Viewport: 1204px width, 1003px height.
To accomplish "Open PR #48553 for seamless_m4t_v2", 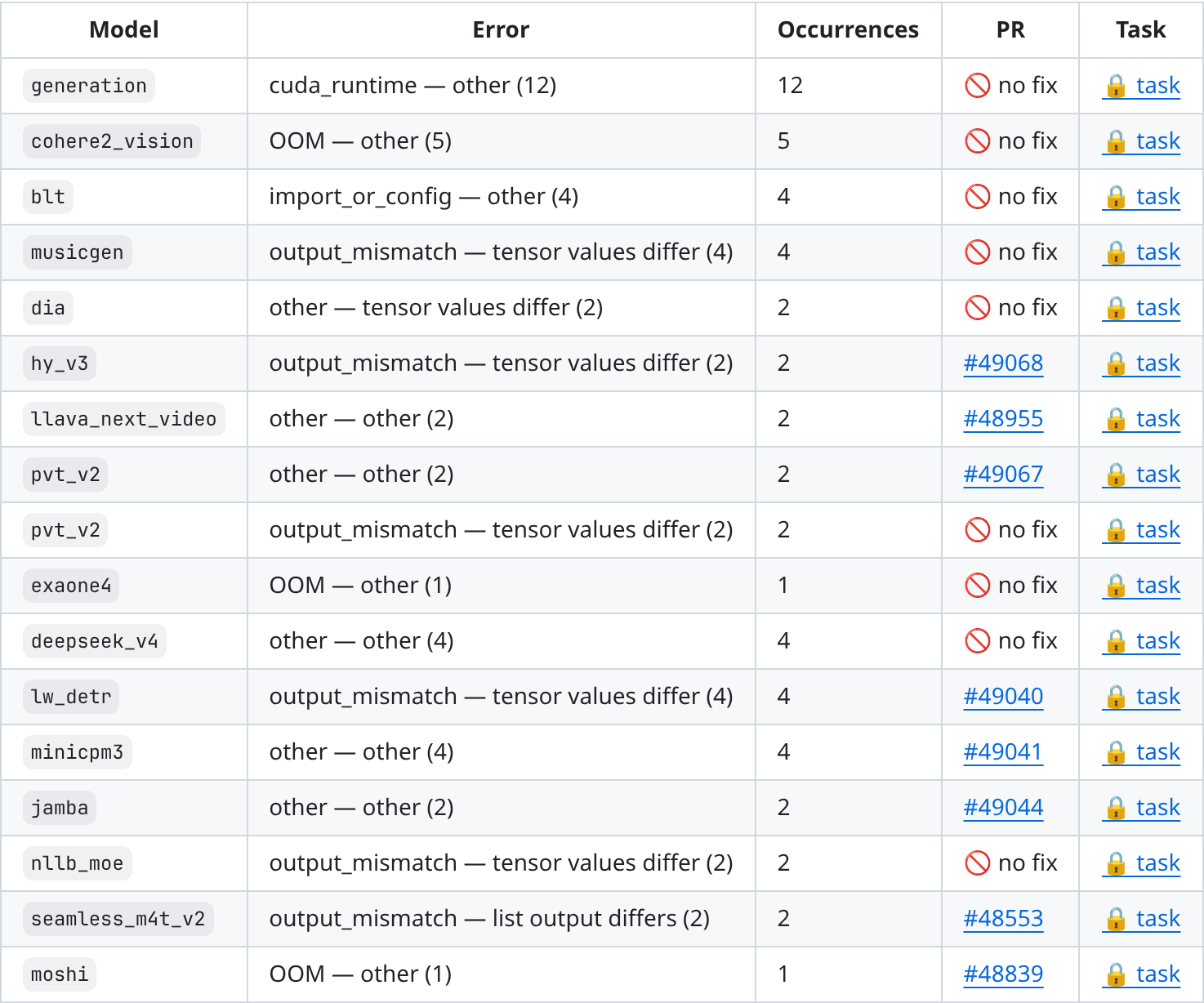I will pos(1003,919).
